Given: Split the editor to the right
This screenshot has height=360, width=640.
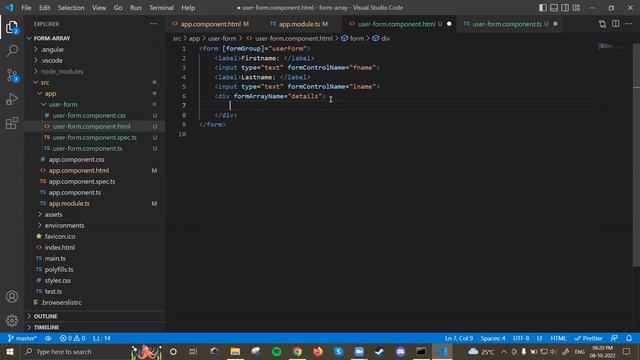Looking at the screenshot, I should [x=616, y=24].
